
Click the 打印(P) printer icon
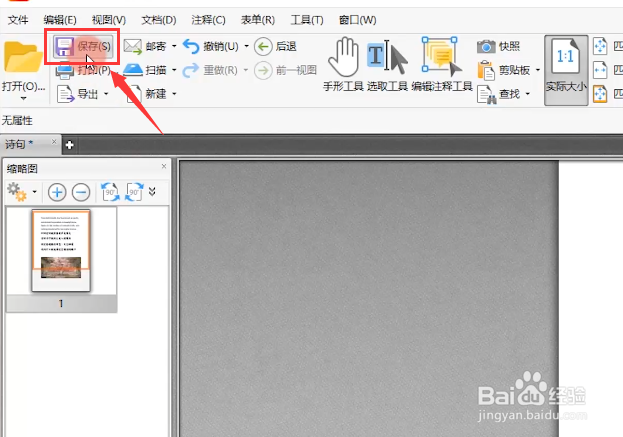64,71
